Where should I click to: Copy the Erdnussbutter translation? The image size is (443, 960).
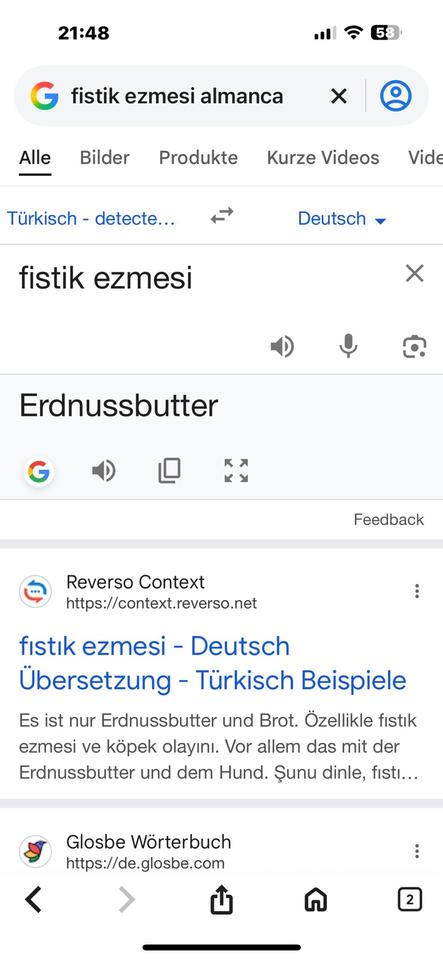point(169,471)
